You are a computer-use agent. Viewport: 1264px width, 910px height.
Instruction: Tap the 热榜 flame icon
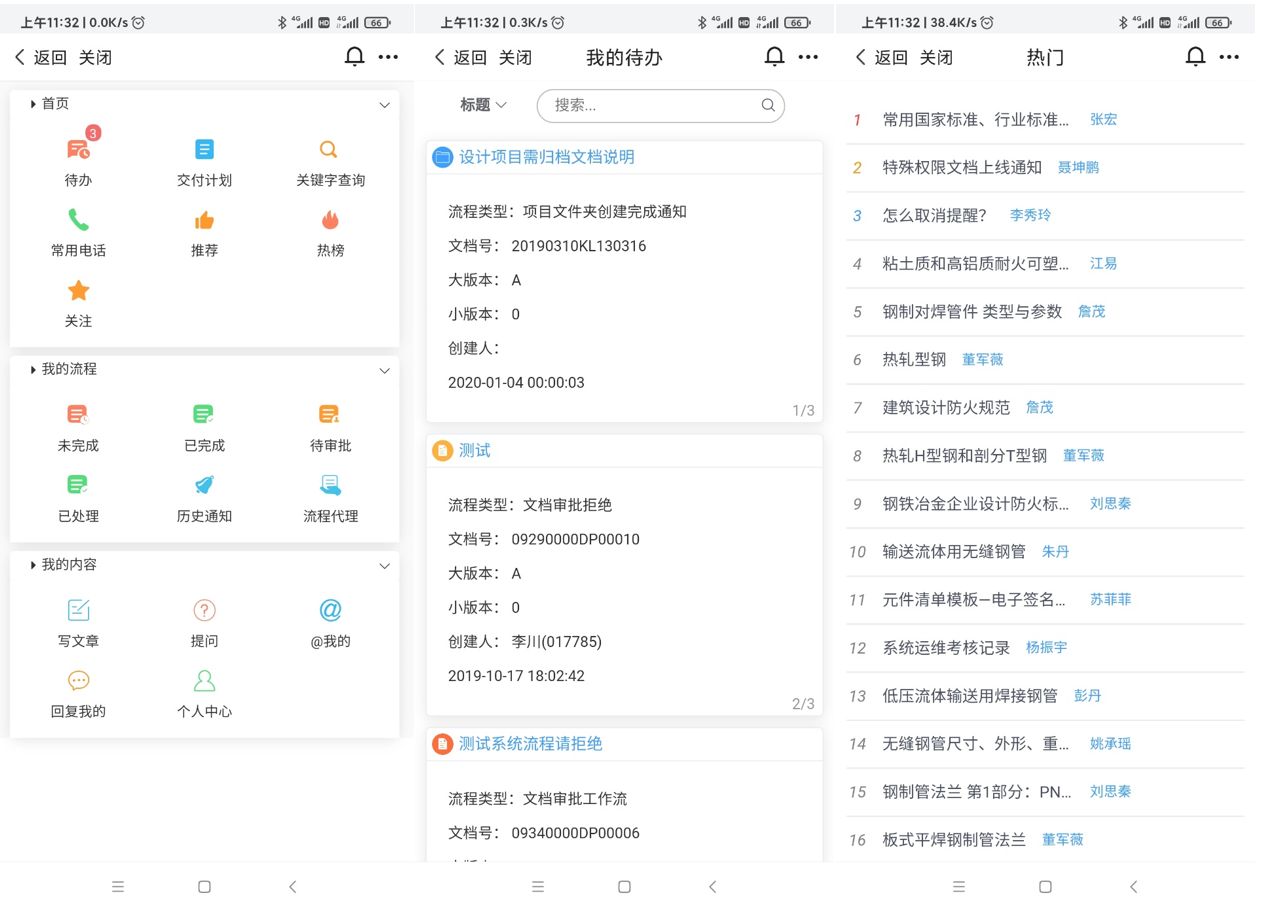pyautogui.click(x=330, y=222)
